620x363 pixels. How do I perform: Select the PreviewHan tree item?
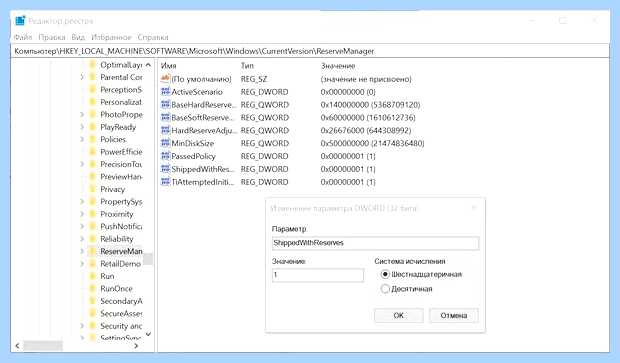[121, 177]
